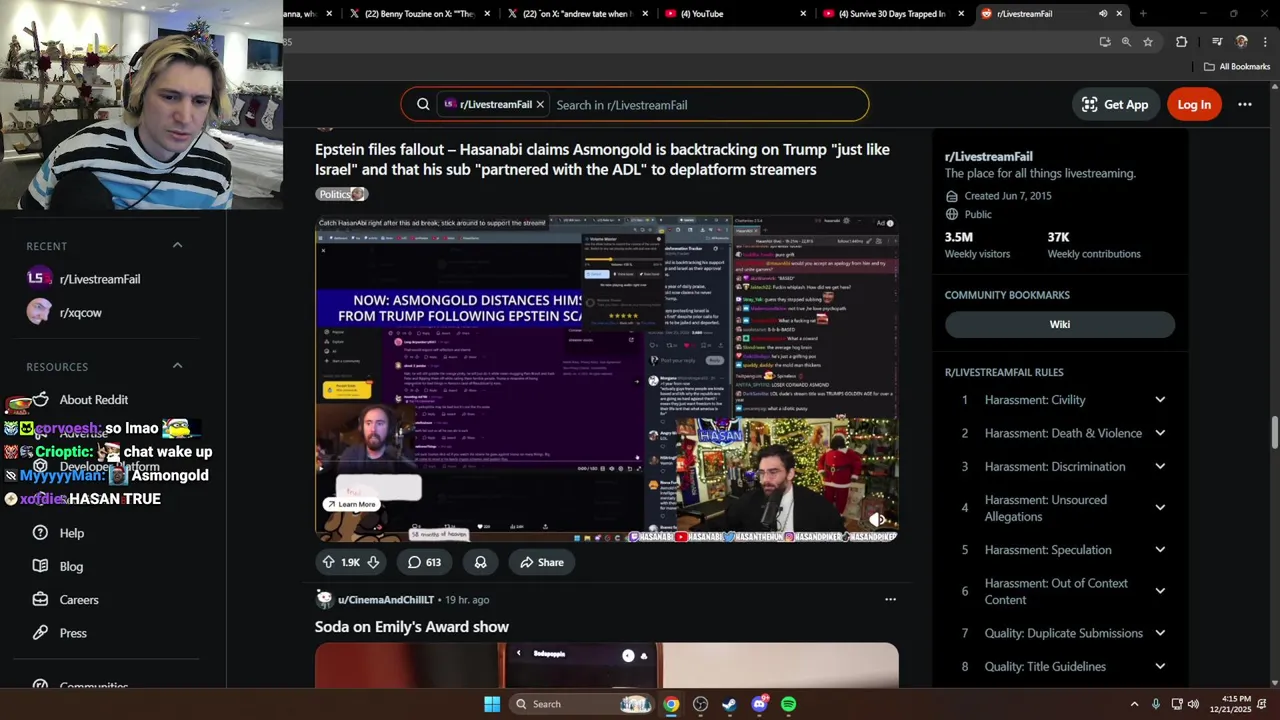
Task: Open Discord from the taskbar
Action: point(759,704)
